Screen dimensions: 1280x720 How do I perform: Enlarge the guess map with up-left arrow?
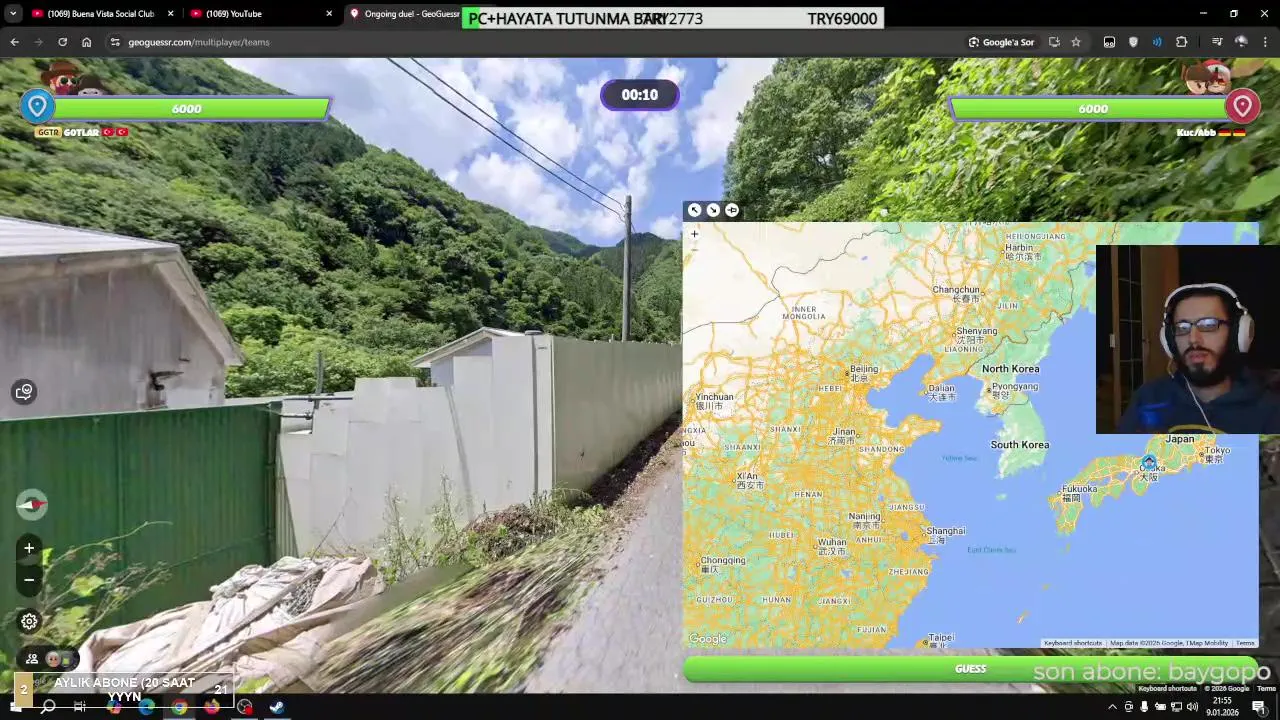tap(695, 210)
